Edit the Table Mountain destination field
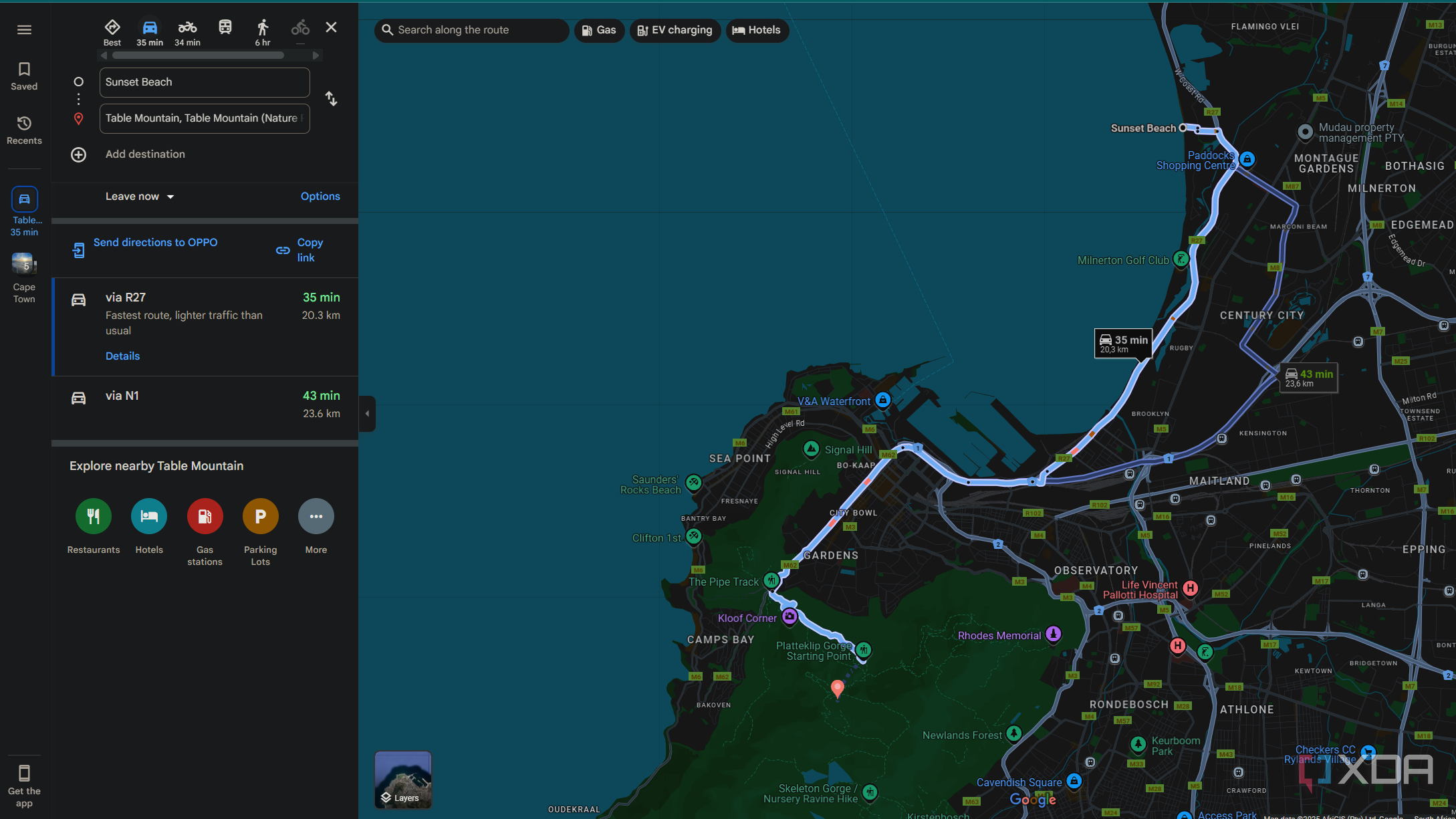 pyautogui.click(x=205, y=118)
